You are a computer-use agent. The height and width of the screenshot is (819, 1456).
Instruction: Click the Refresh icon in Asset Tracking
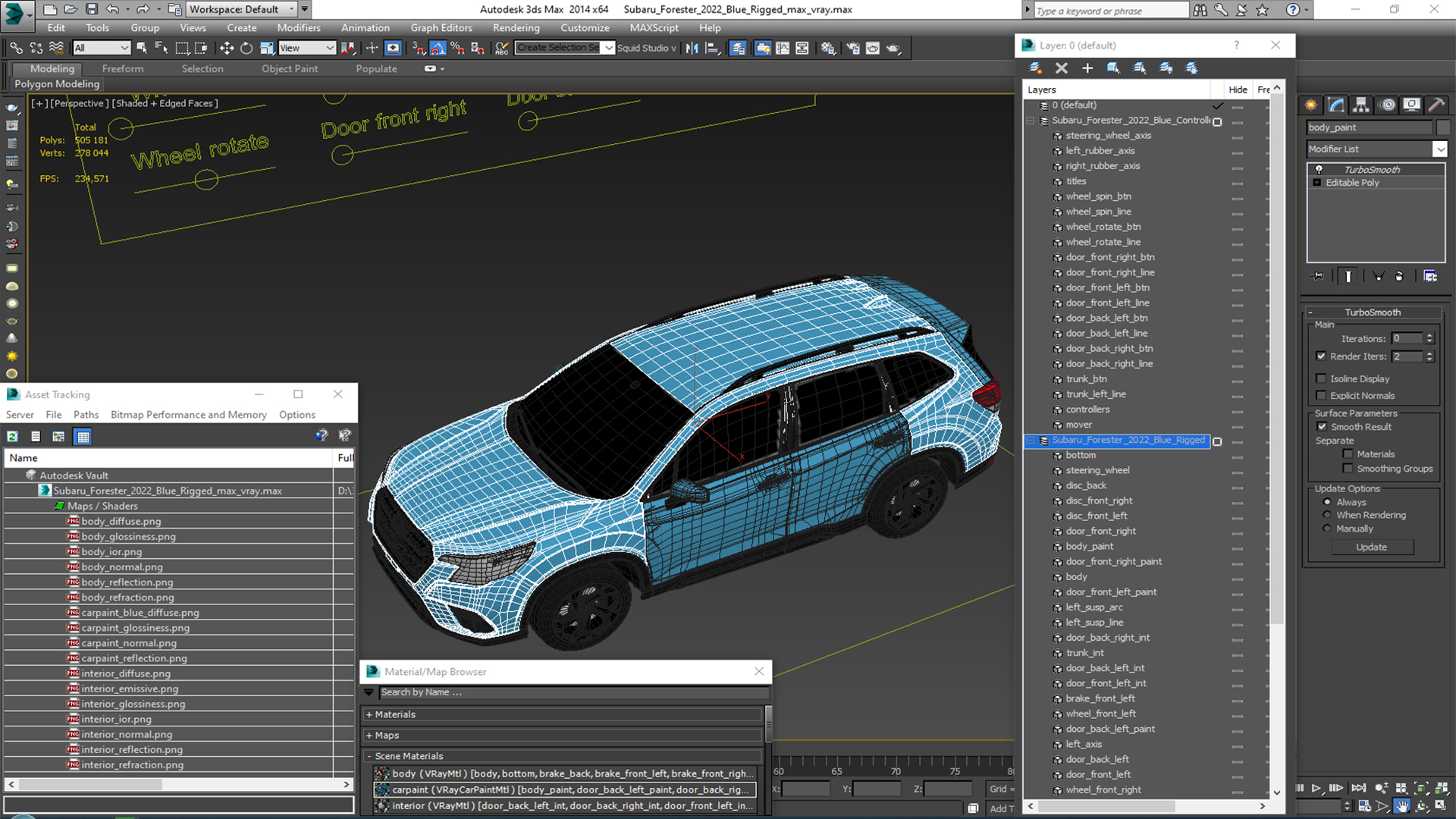pyautogui.click(x=13, y=436)
